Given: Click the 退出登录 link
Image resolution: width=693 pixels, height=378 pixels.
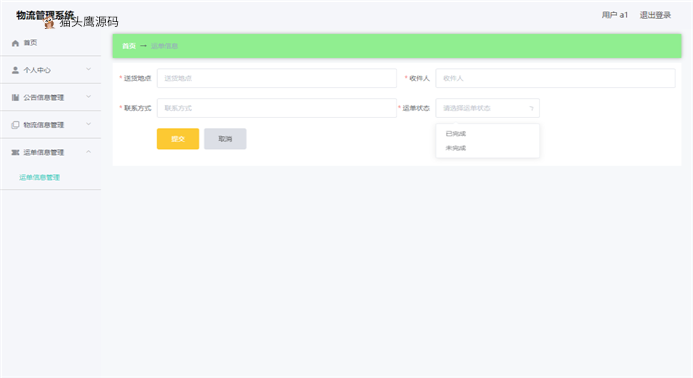Looking at the screenshot, I should coord(655,15).
